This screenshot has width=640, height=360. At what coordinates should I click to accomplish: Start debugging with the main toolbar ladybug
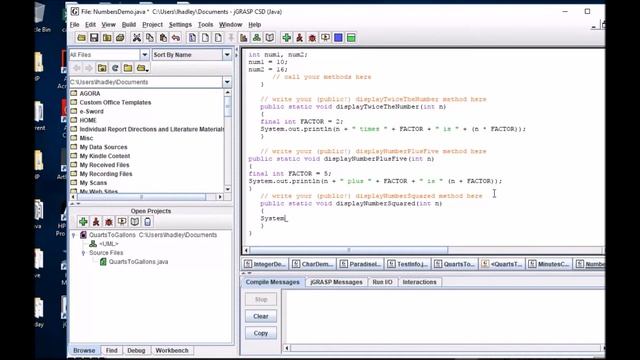312,38
